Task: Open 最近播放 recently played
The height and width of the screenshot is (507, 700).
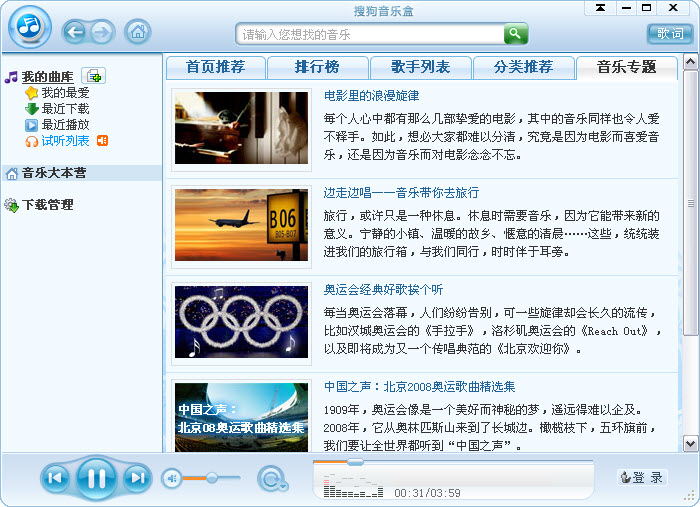Action: pos(65,125)
